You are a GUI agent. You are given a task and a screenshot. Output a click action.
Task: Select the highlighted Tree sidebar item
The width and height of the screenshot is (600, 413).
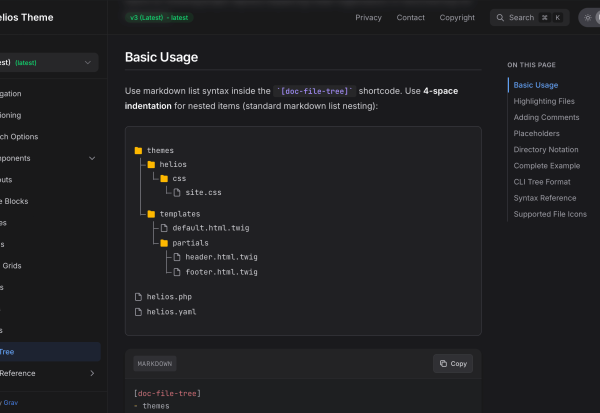(x=50, y=352)
